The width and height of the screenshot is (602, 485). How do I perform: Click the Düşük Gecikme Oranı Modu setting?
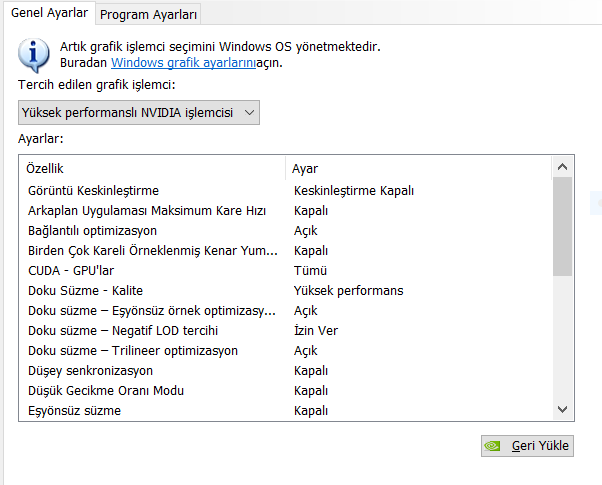coord(106,390)
